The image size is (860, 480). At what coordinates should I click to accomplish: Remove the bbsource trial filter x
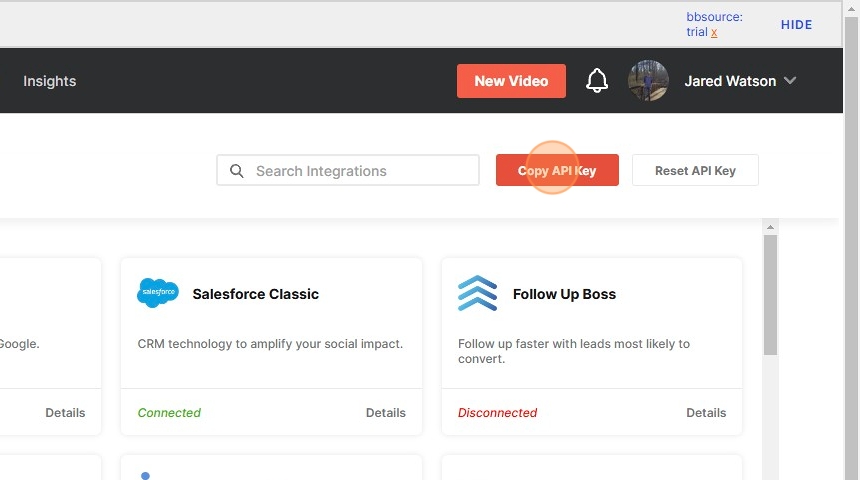point(714,32)
